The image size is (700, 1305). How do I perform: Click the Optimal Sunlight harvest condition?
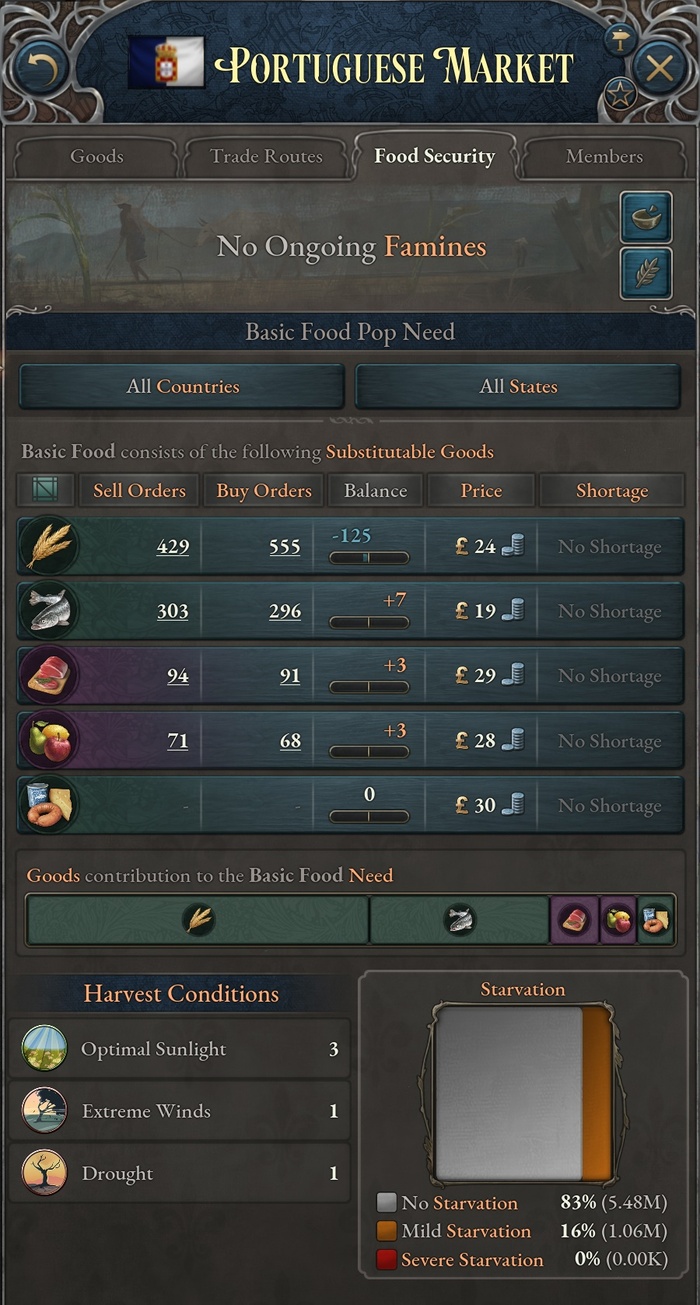(180, 1049)
